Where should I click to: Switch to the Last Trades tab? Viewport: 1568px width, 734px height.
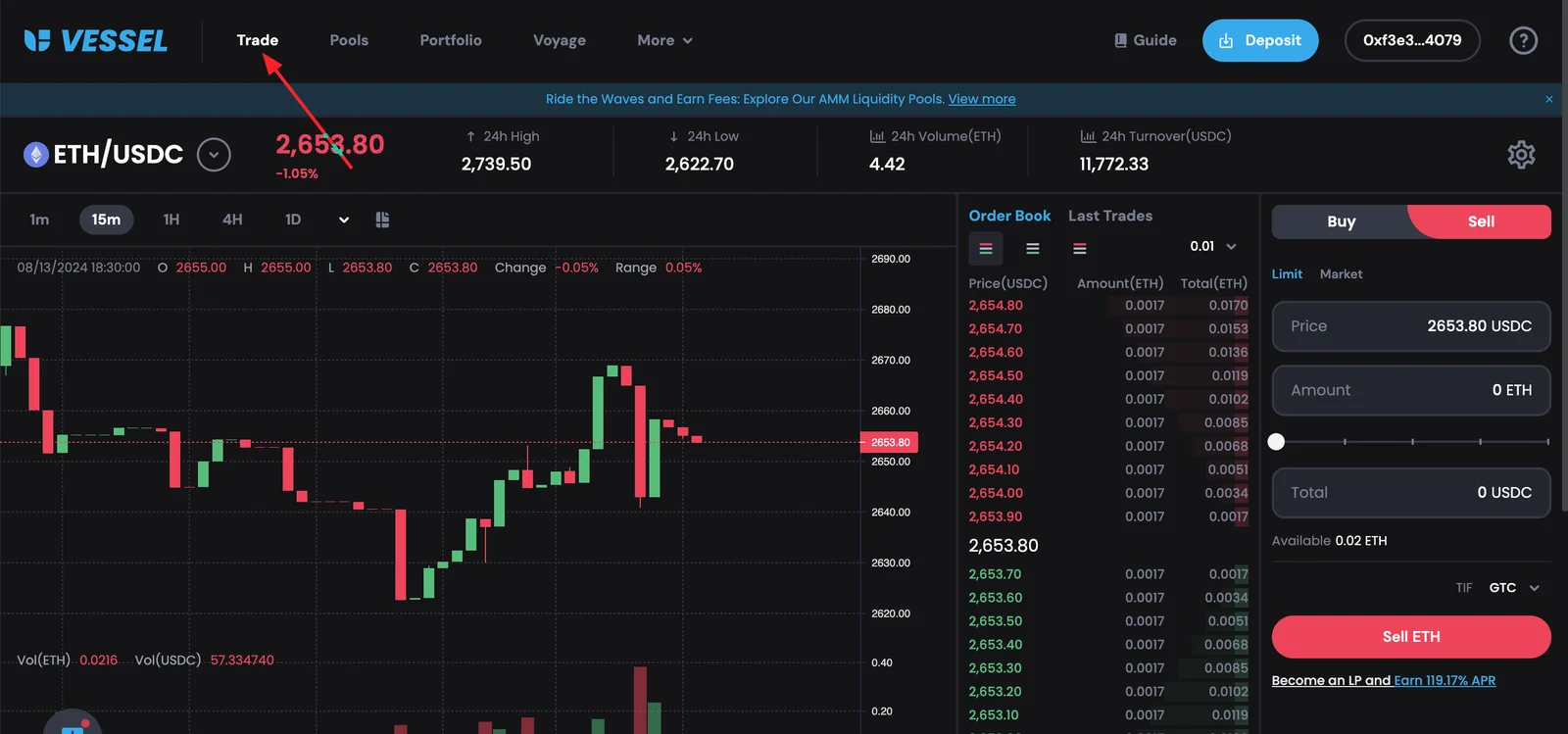click(x=1110, y=216)
